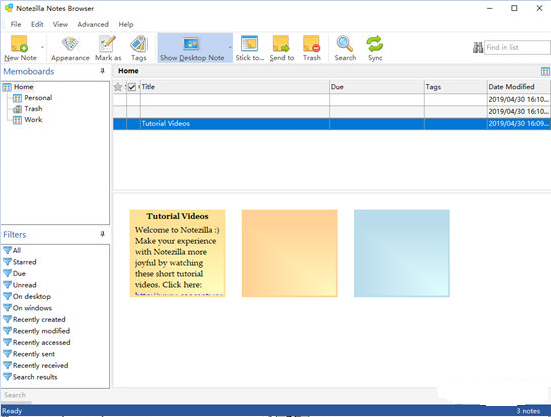Click the Send to tool
The width and height of the screenshot is (551, 417).
click(281, 48)
